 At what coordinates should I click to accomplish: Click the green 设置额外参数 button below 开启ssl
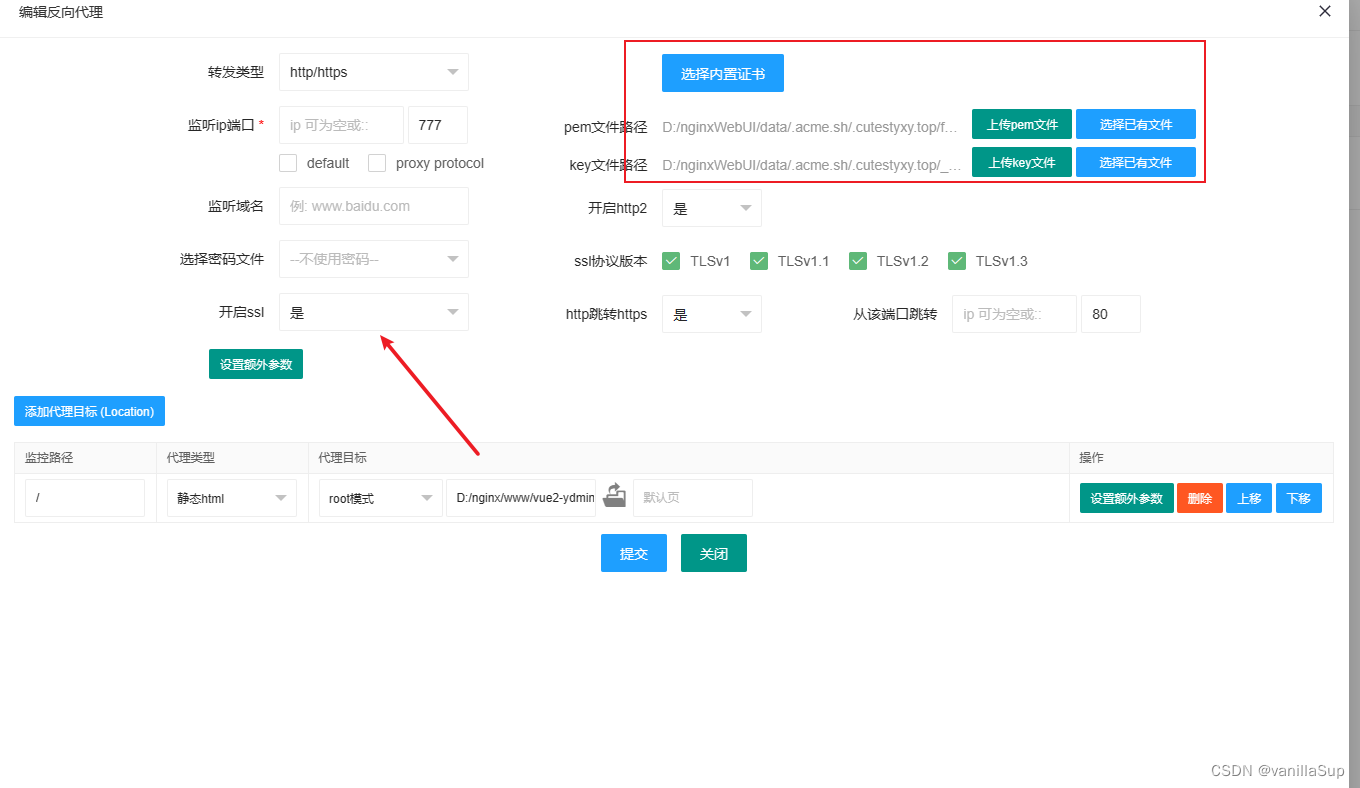[x=256, y=364]
